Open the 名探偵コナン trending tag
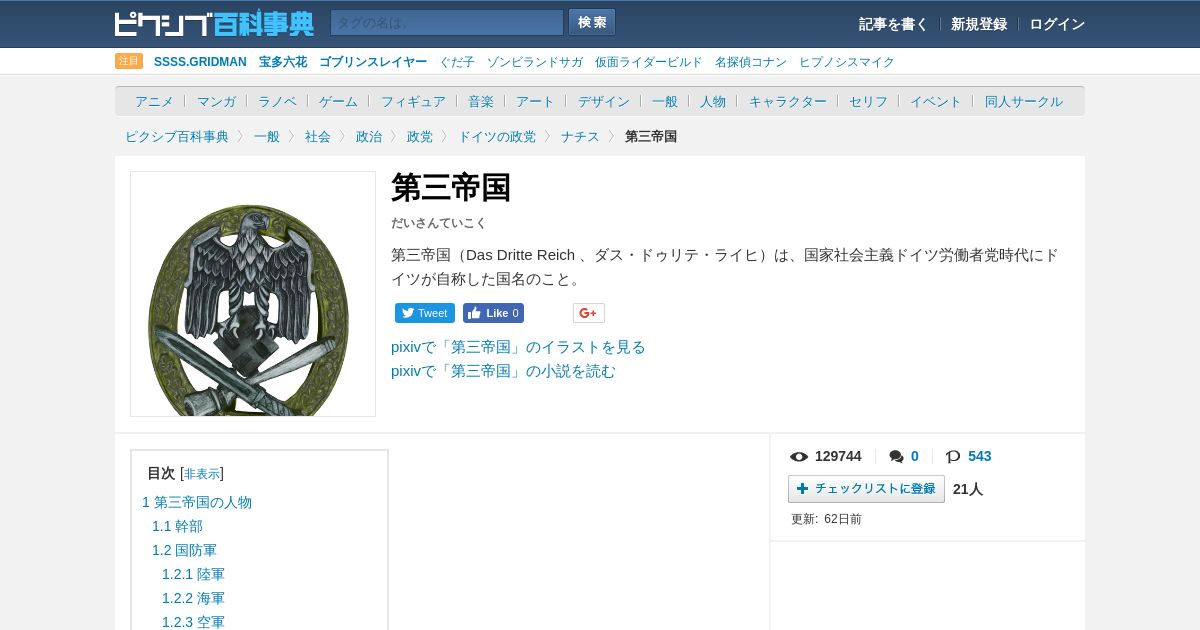The height and width of the screenshot is (630, 1200). pyautogui.click(x=751, y=62)
